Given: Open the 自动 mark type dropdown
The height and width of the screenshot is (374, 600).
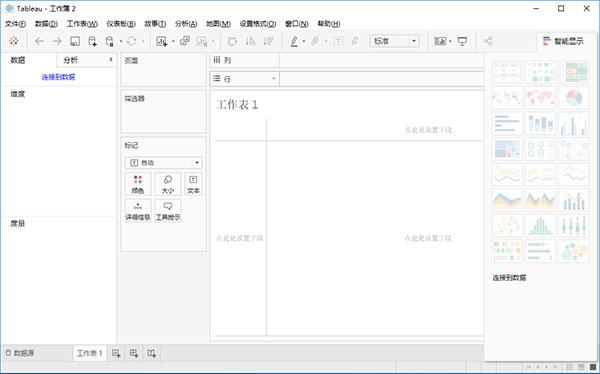Looking at the screenshot, I should pos(163,163).
